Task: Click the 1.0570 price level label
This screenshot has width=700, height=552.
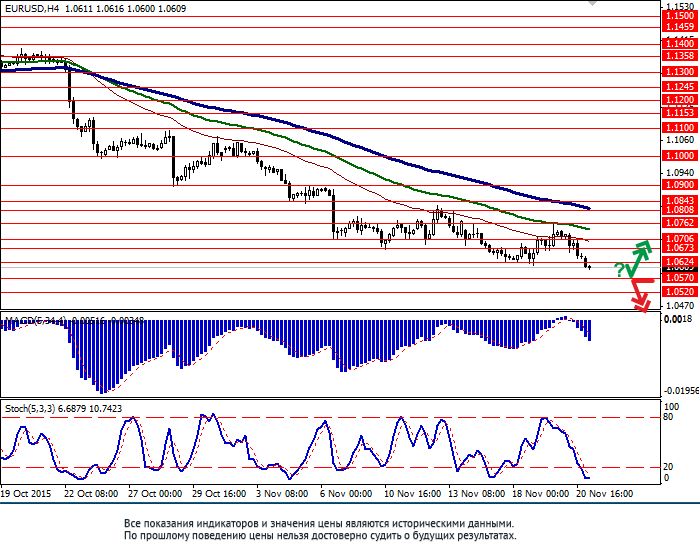Action: coord(680,278)
